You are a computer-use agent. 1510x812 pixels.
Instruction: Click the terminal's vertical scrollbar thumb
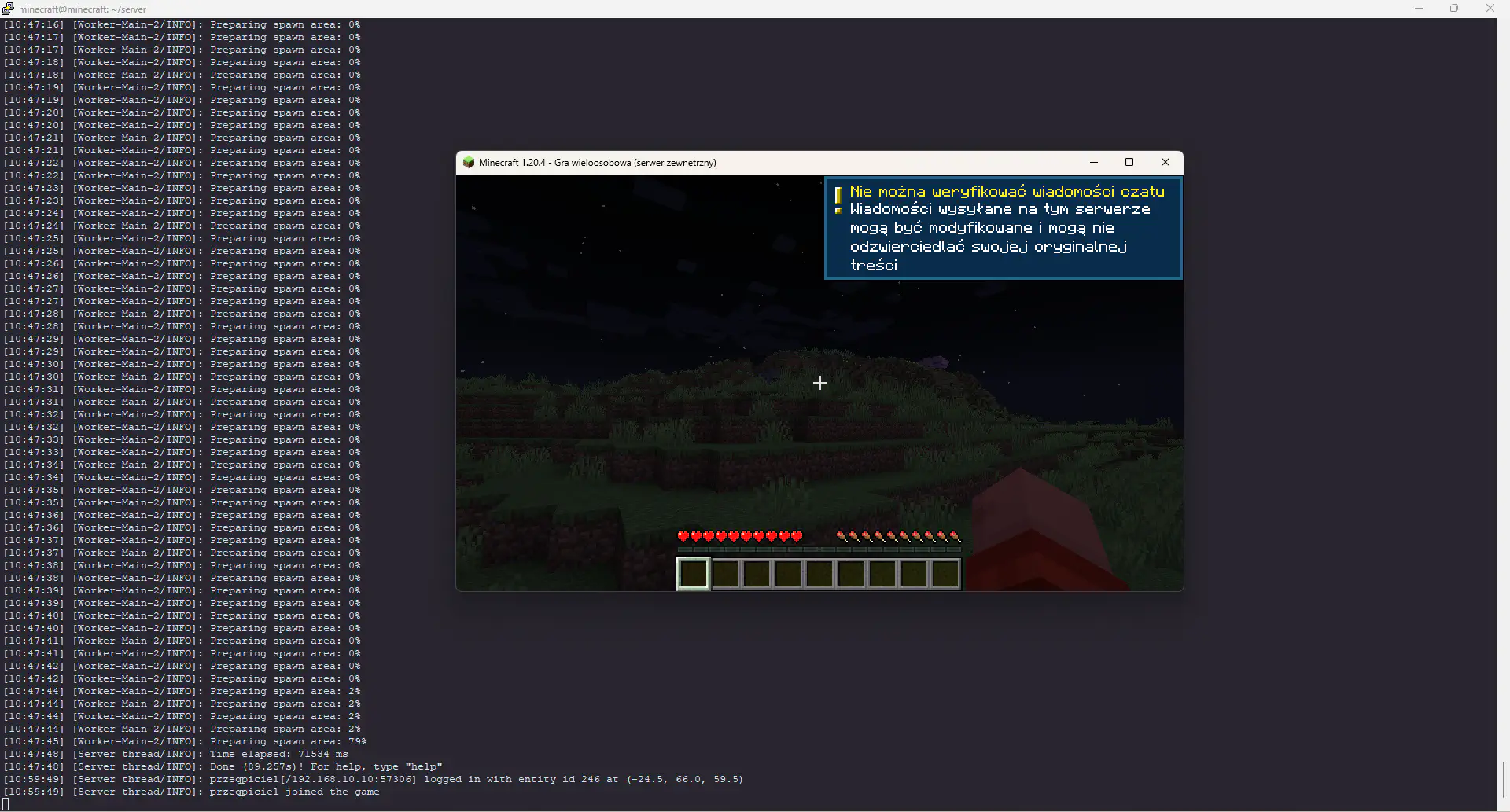pos(1503,779)
